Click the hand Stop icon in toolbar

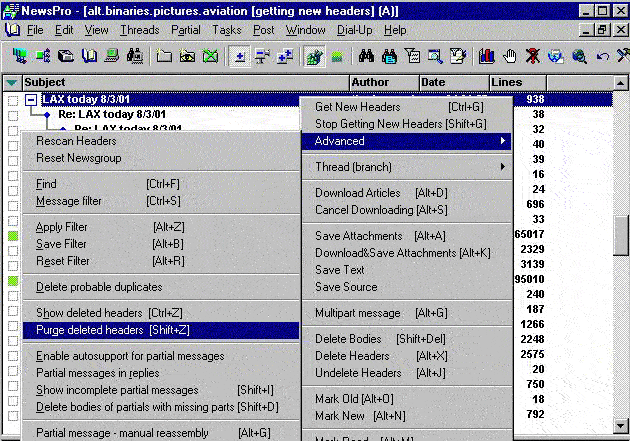pyautogui.click(x=510, y=56)
